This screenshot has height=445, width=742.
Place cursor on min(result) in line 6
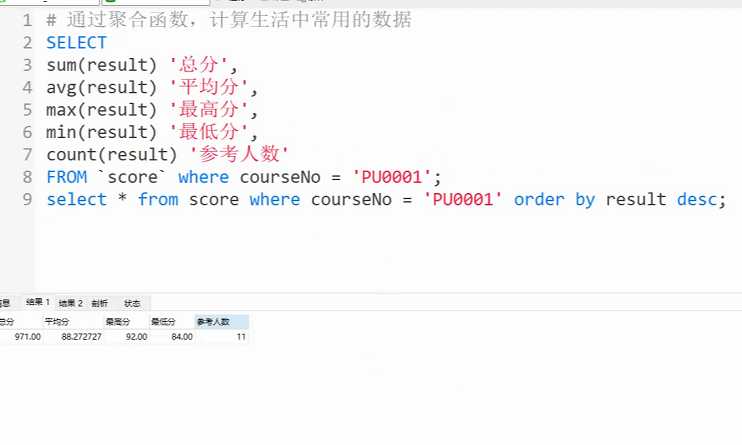click(x=101, y=132)
